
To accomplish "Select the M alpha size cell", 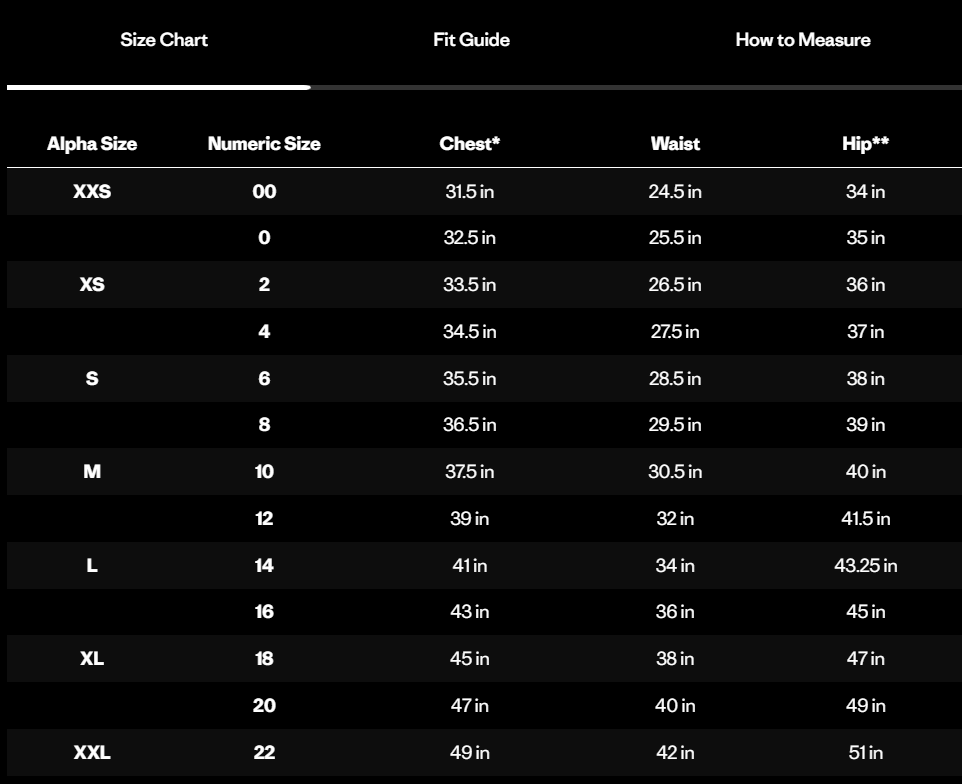I will click(x=92, y=472).
